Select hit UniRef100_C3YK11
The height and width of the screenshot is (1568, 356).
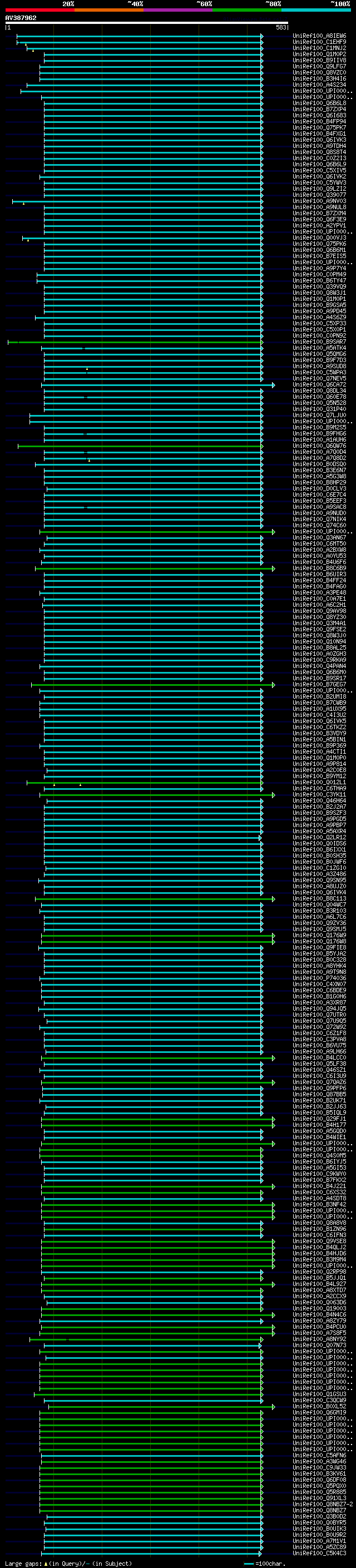point(319,795)
